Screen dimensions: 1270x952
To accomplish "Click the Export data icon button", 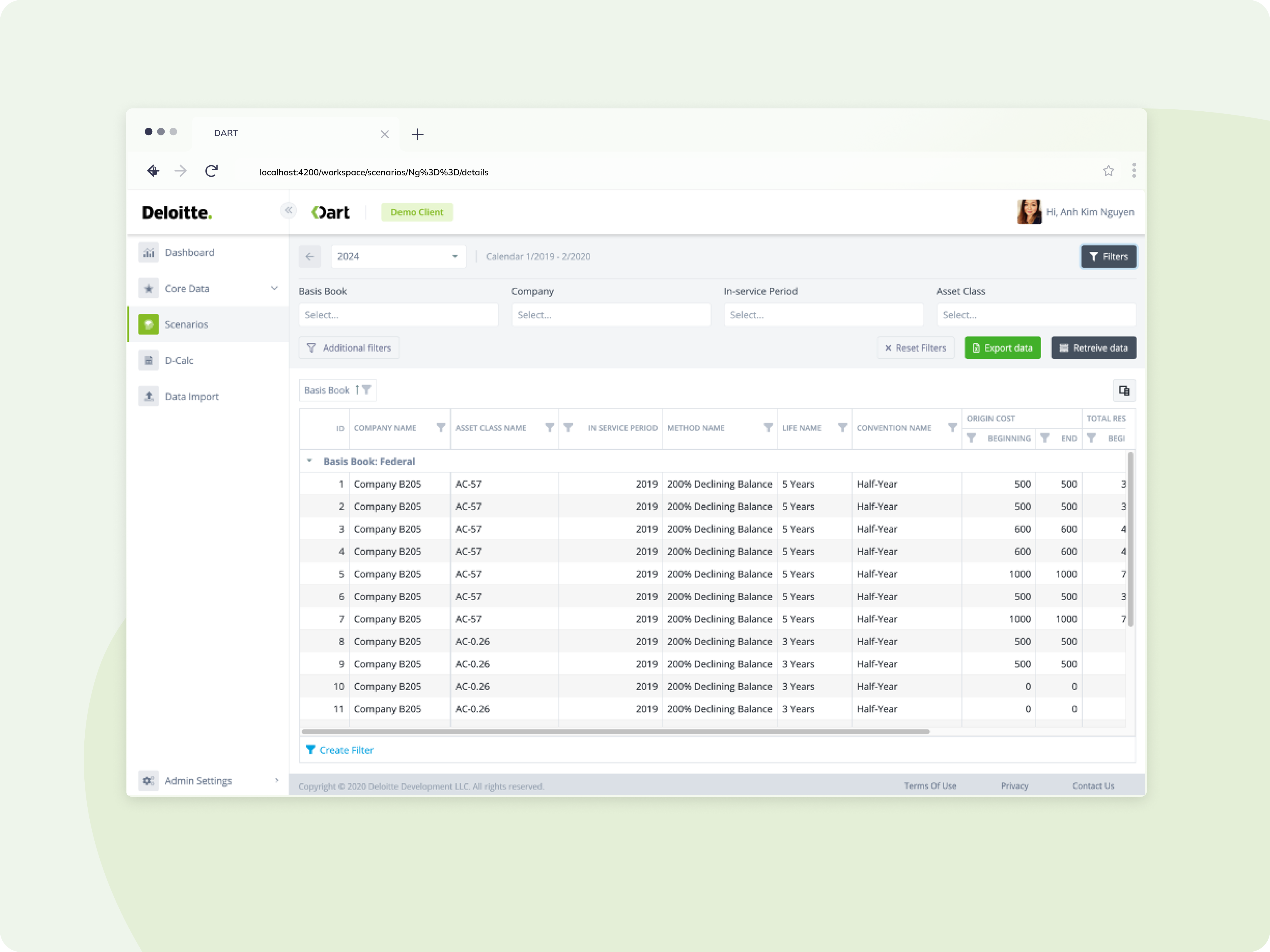I will tap(1001, 348).
